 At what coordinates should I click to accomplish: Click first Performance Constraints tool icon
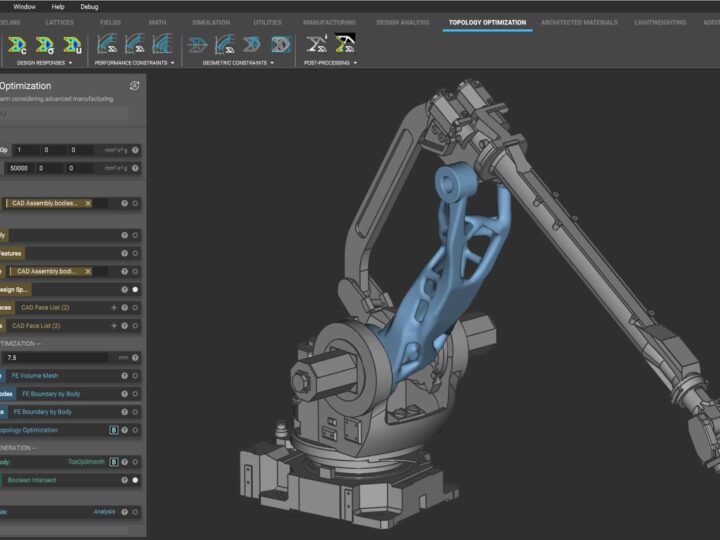pyautogui.click(x=107, y=45)
